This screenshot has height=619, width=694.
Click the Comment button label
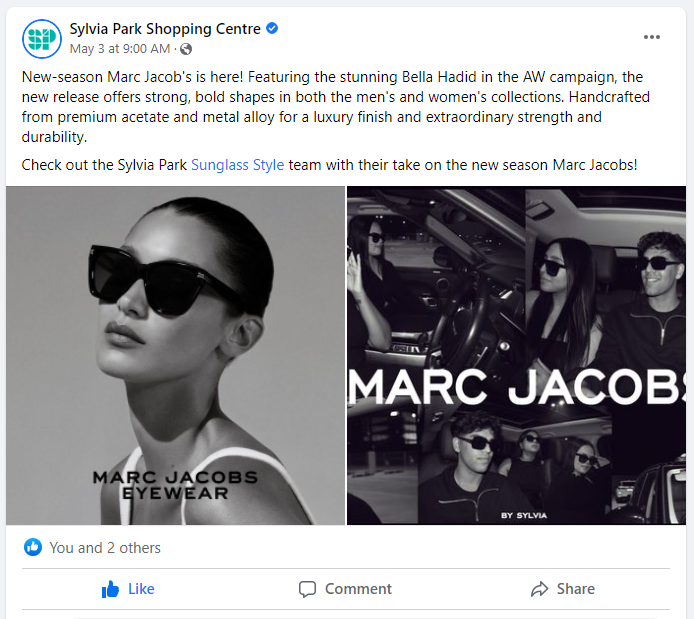click(358, 589)
